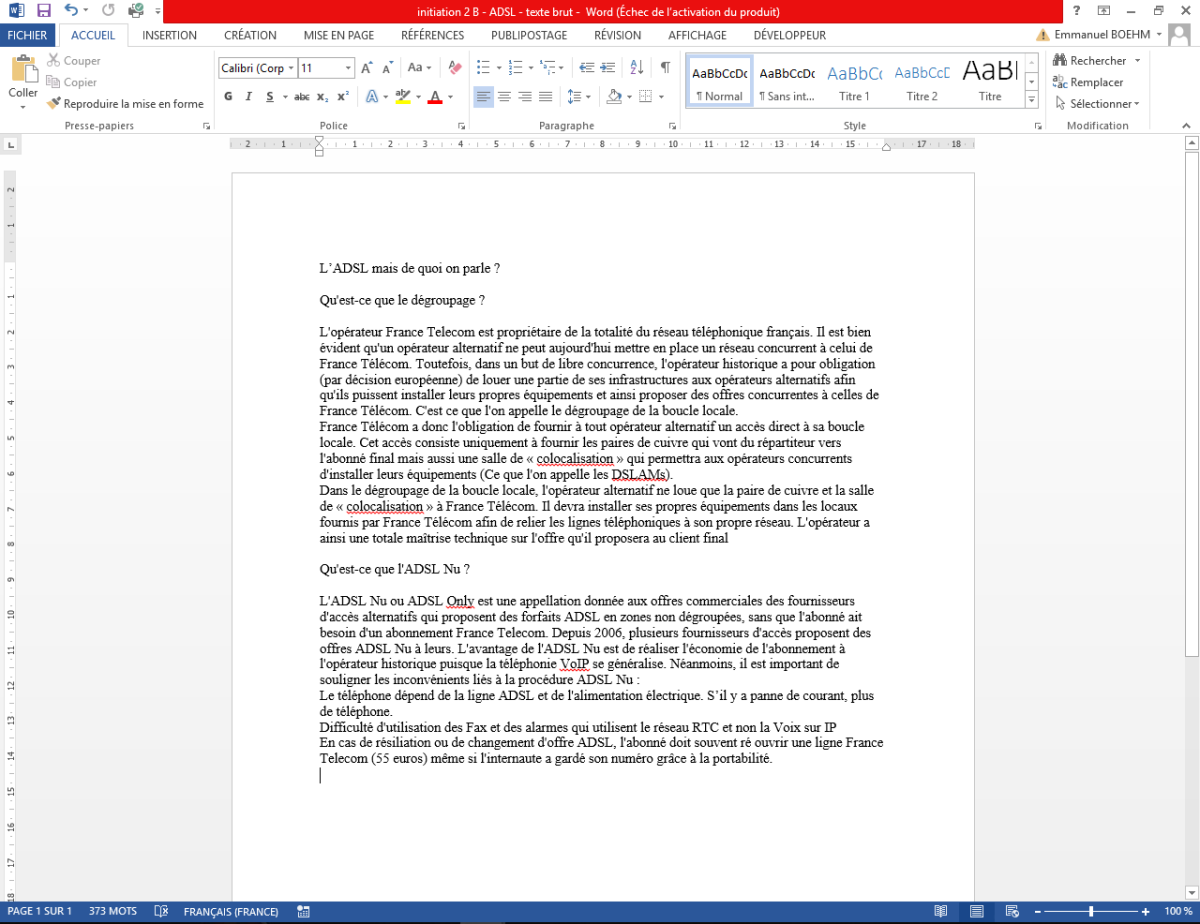The width and height of the screenshot is (1200, 924).
Task: Increase the font size with the larger A
Action: click(x=367, y=68)
